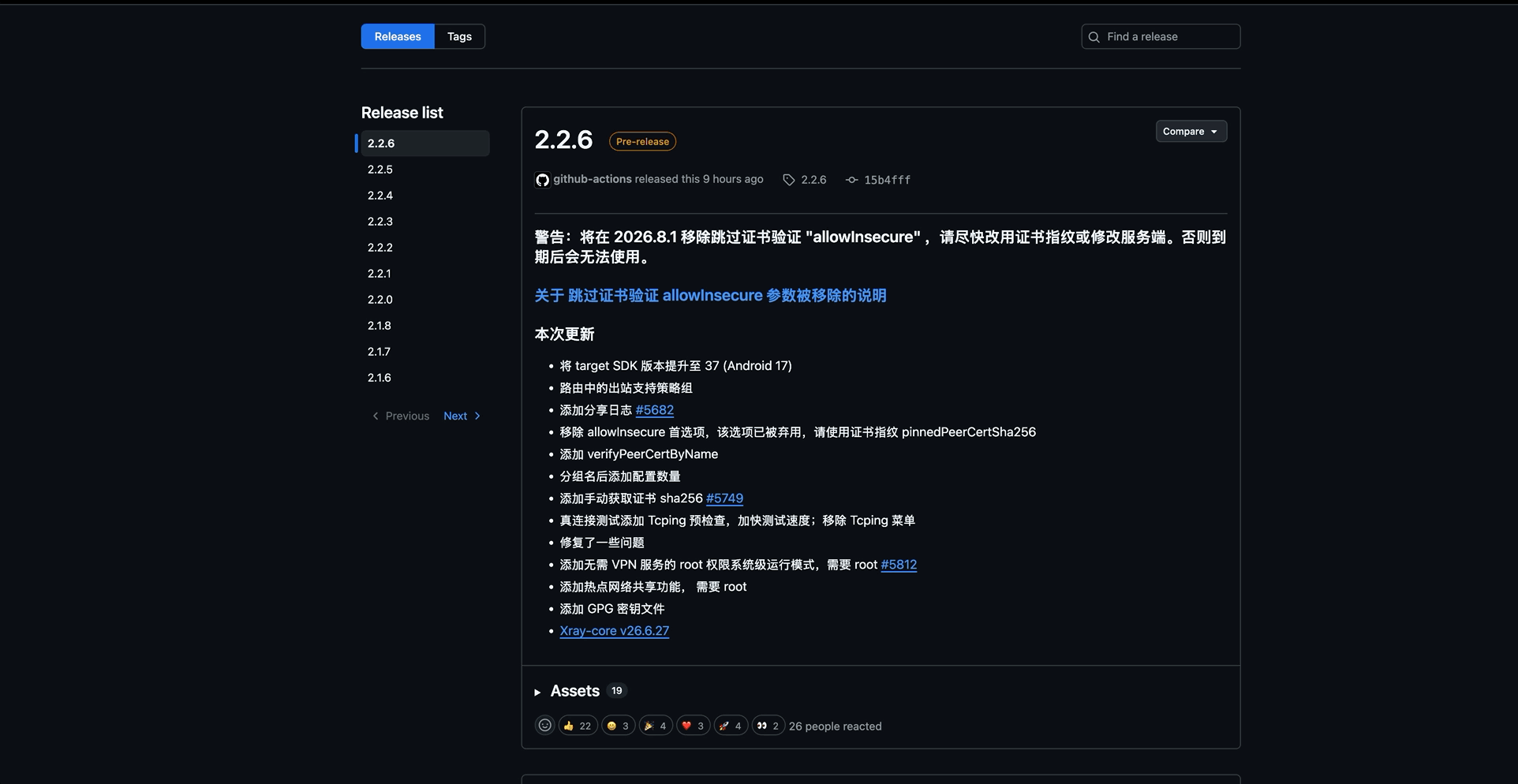This screenshot has height=784, width=1518.
Task: Open the github-actions author profile
Action: click(x=592, y=179)
